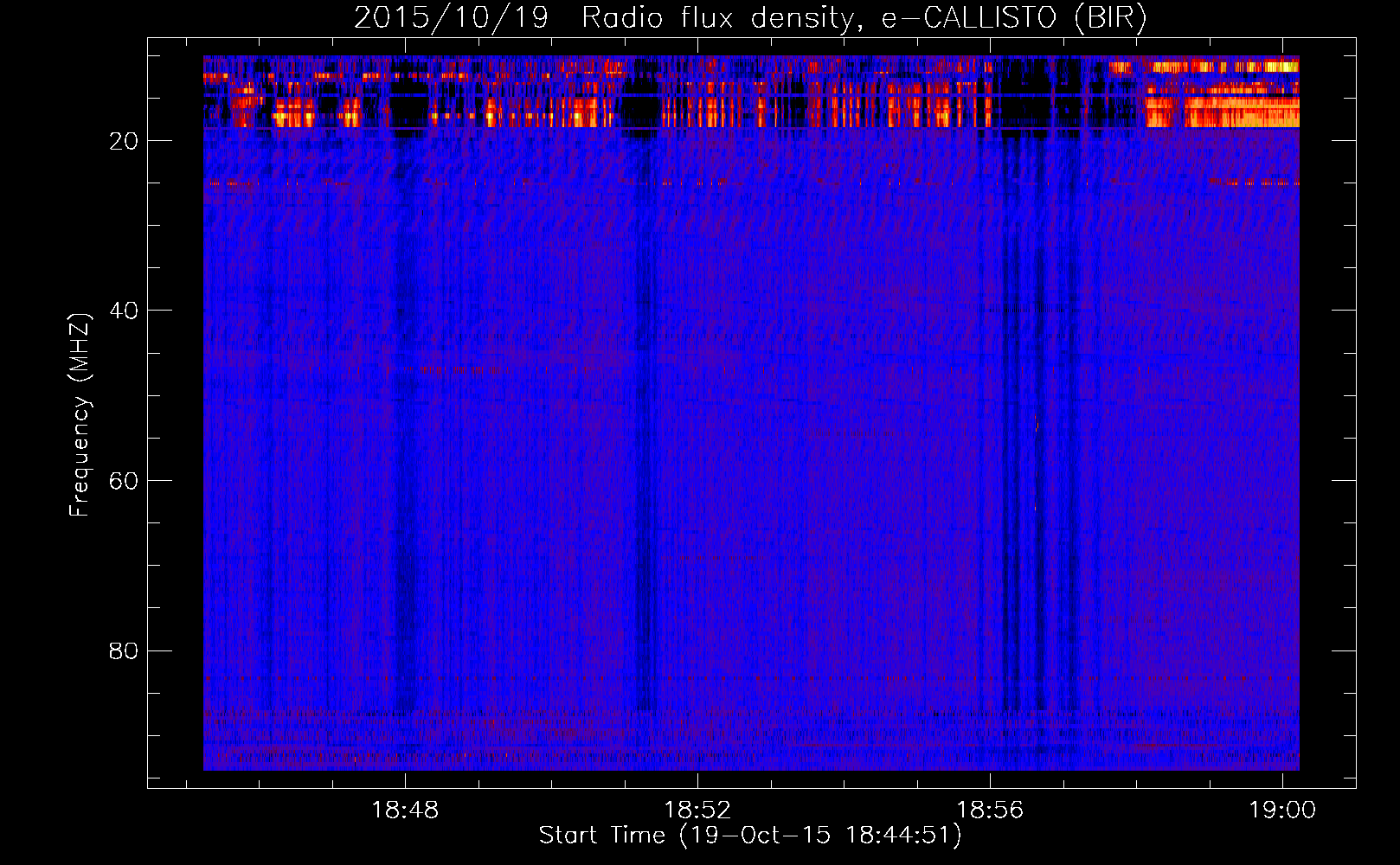
Task: Click the '40' frequency tick label
Action: pyautogui.click(x=124, y=311)
